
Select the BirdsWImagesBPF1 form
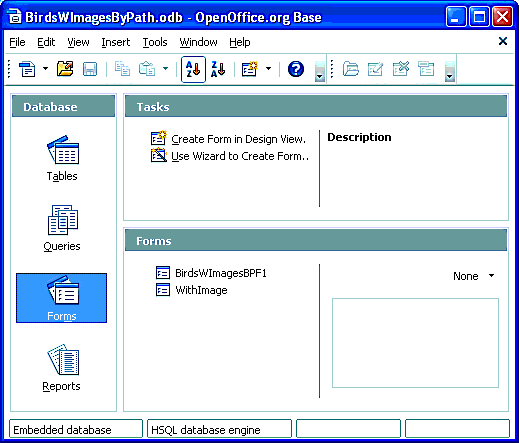click(x=211, y=273)
